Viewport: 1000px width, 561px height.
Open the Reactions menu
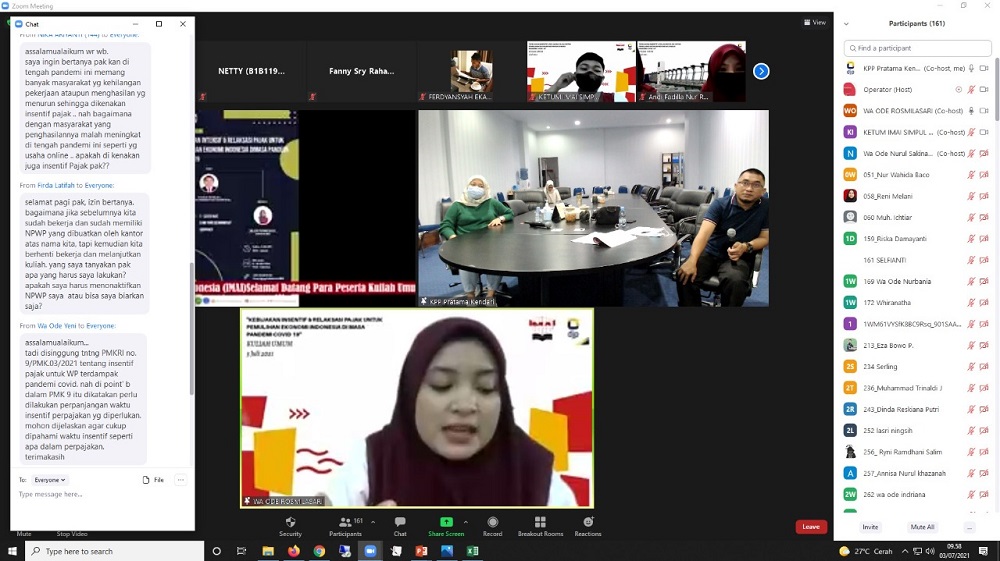tap(588, 522)
